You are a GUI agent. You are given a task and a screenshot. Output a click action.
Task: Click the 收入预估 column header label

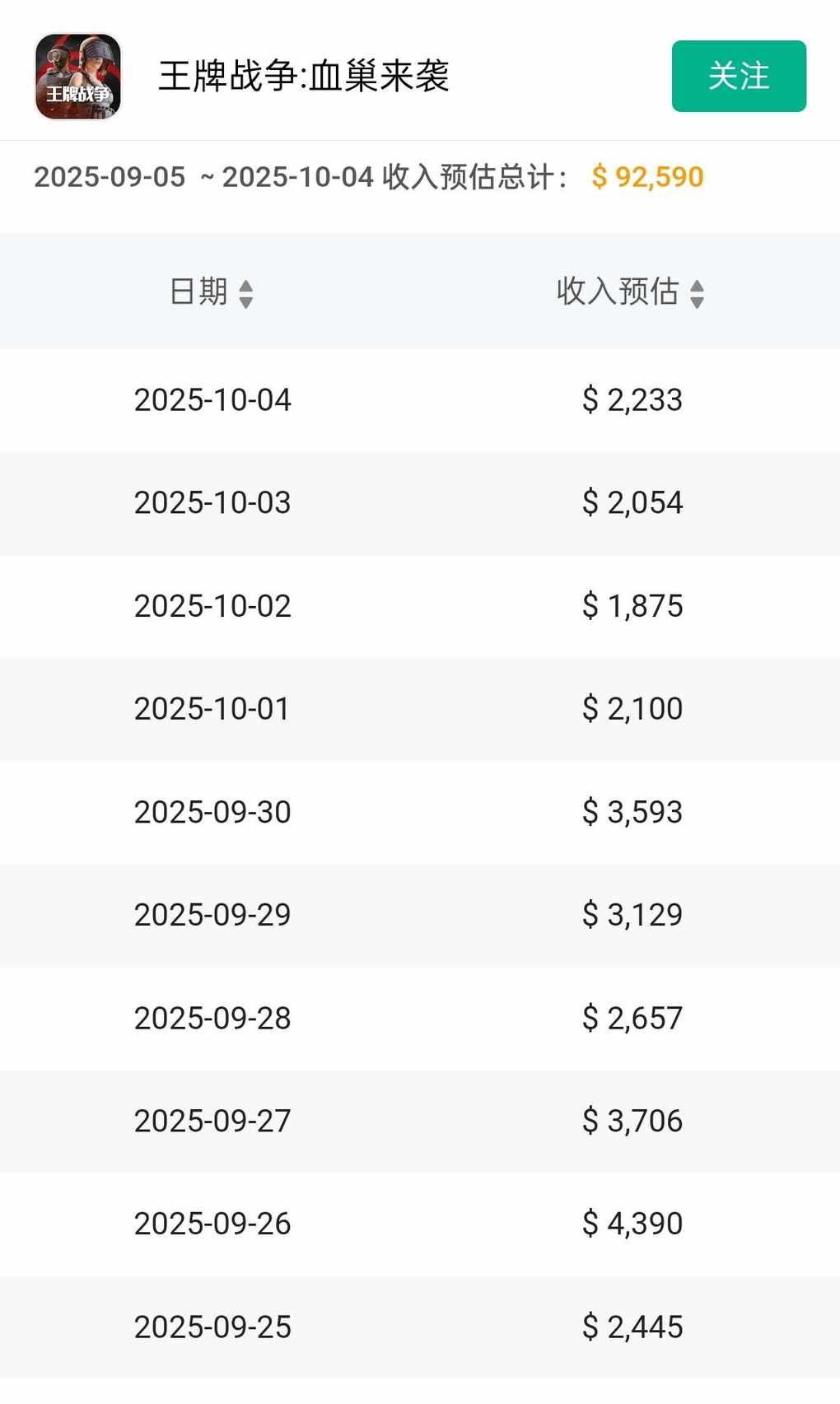pyautogui.click(x=617, y=292)
